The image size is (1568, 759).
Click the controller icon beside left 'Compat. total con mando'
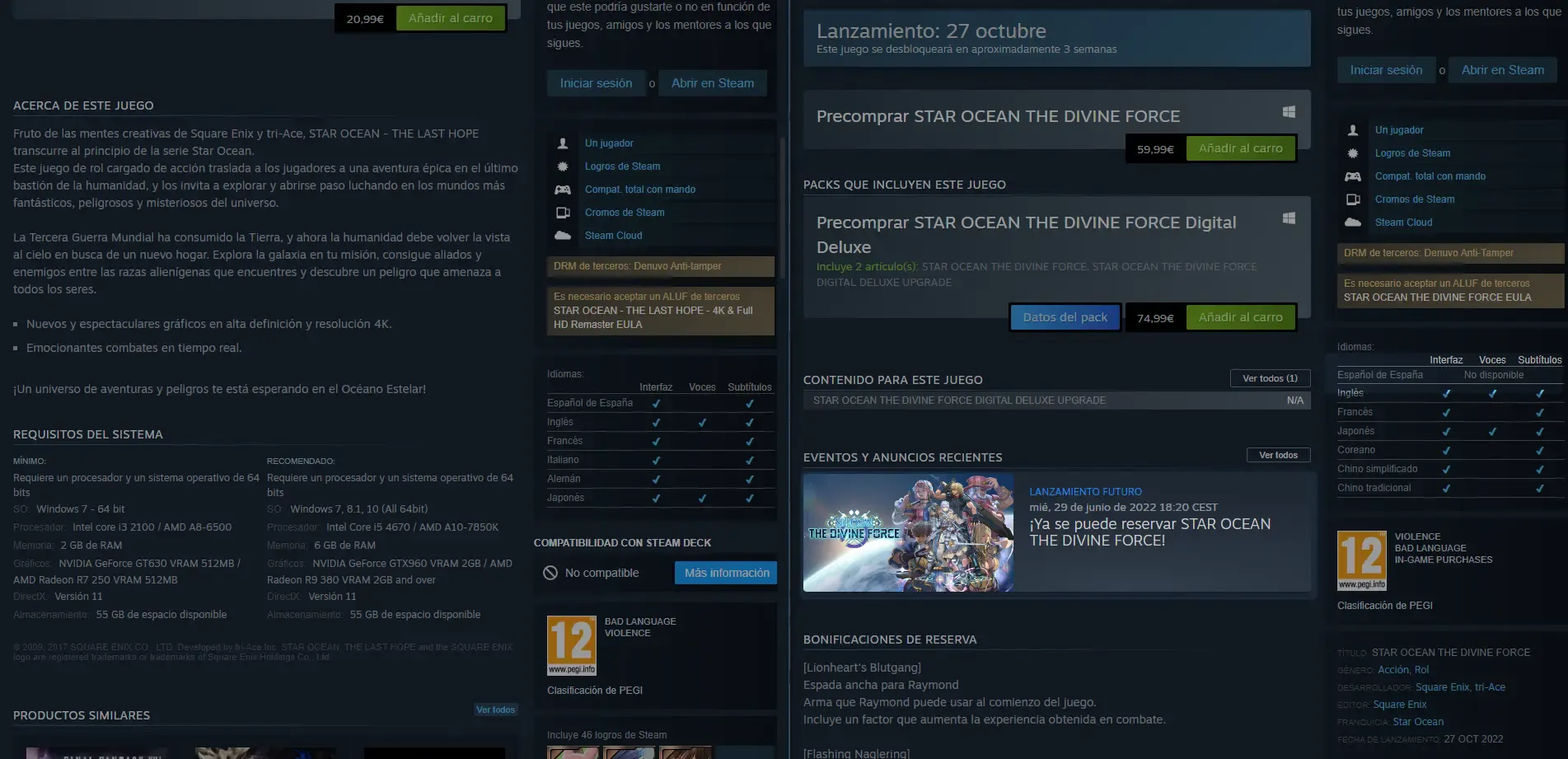pos(563,190)
